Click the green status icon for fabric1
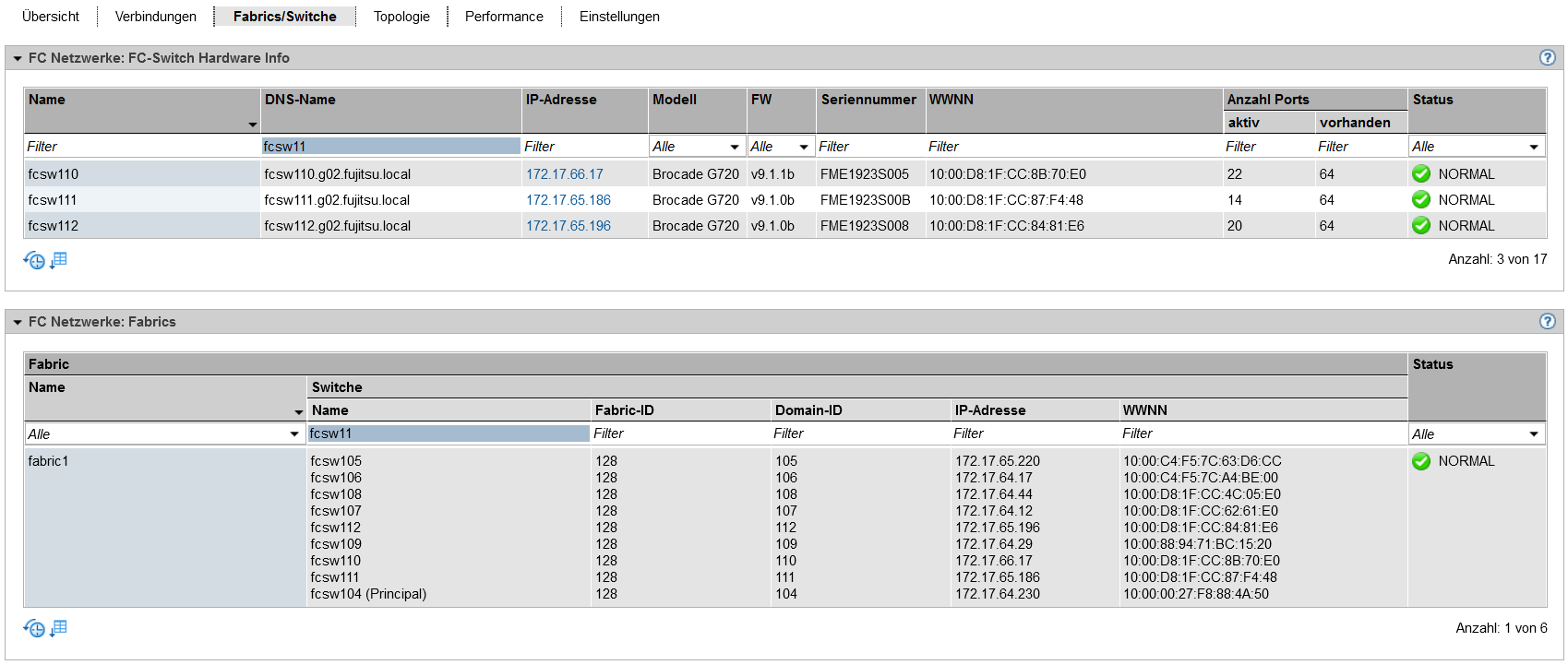The height and width of the screenshot is (665, 1568). click(x=1421, y=461)
